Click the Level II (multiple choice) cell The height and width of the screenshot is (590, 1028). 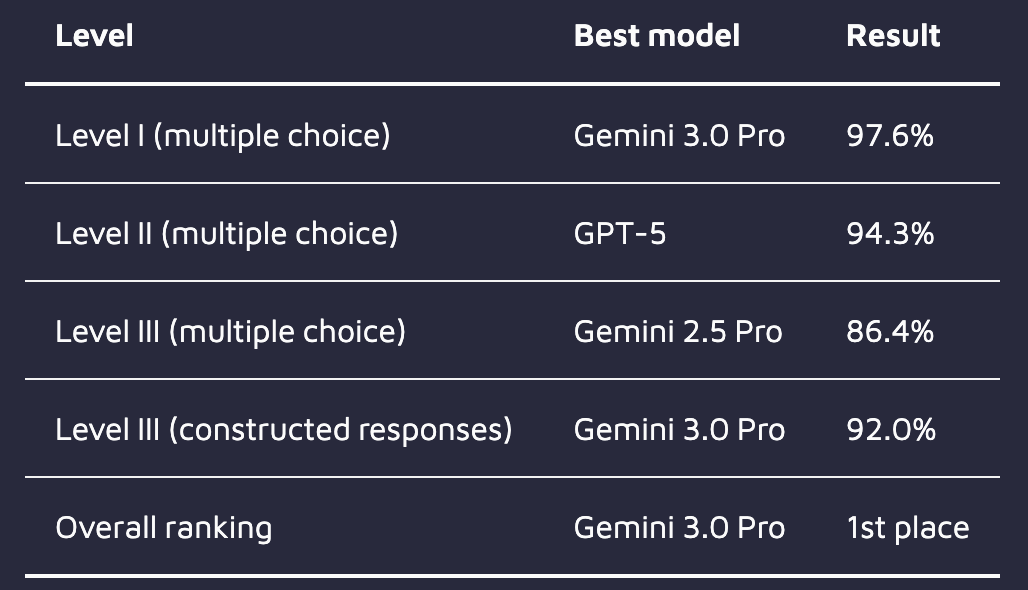pyautogui.click(x=226, y=233)
